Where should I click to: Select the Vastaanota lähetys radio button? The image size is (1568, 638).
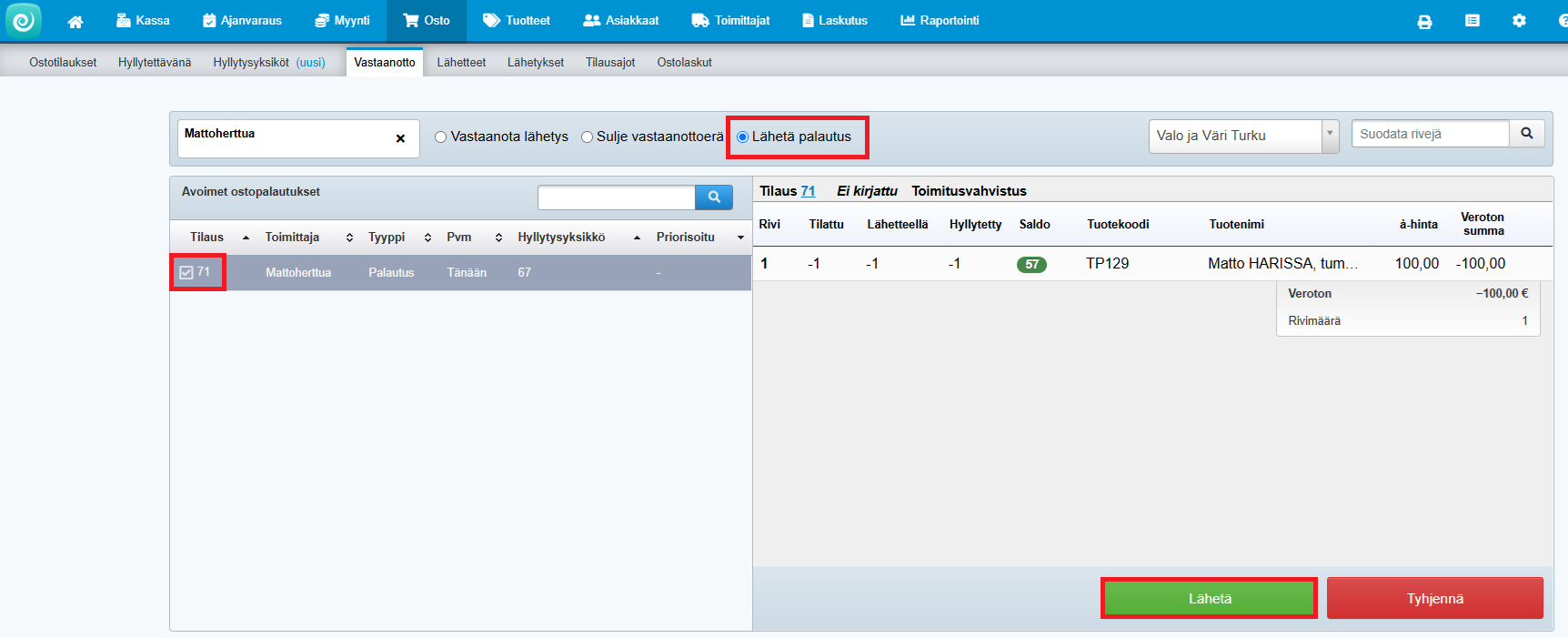pyautogui.click(x=441, y=137)
